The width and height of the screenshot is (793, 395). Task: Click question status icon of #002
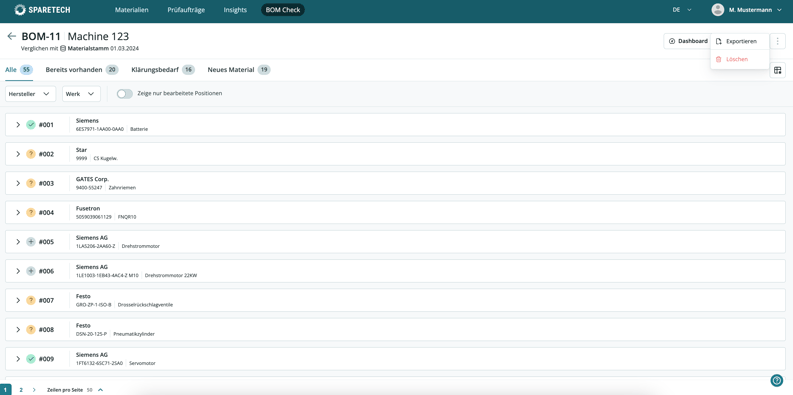pyautogui.click(x=31, y=154)
